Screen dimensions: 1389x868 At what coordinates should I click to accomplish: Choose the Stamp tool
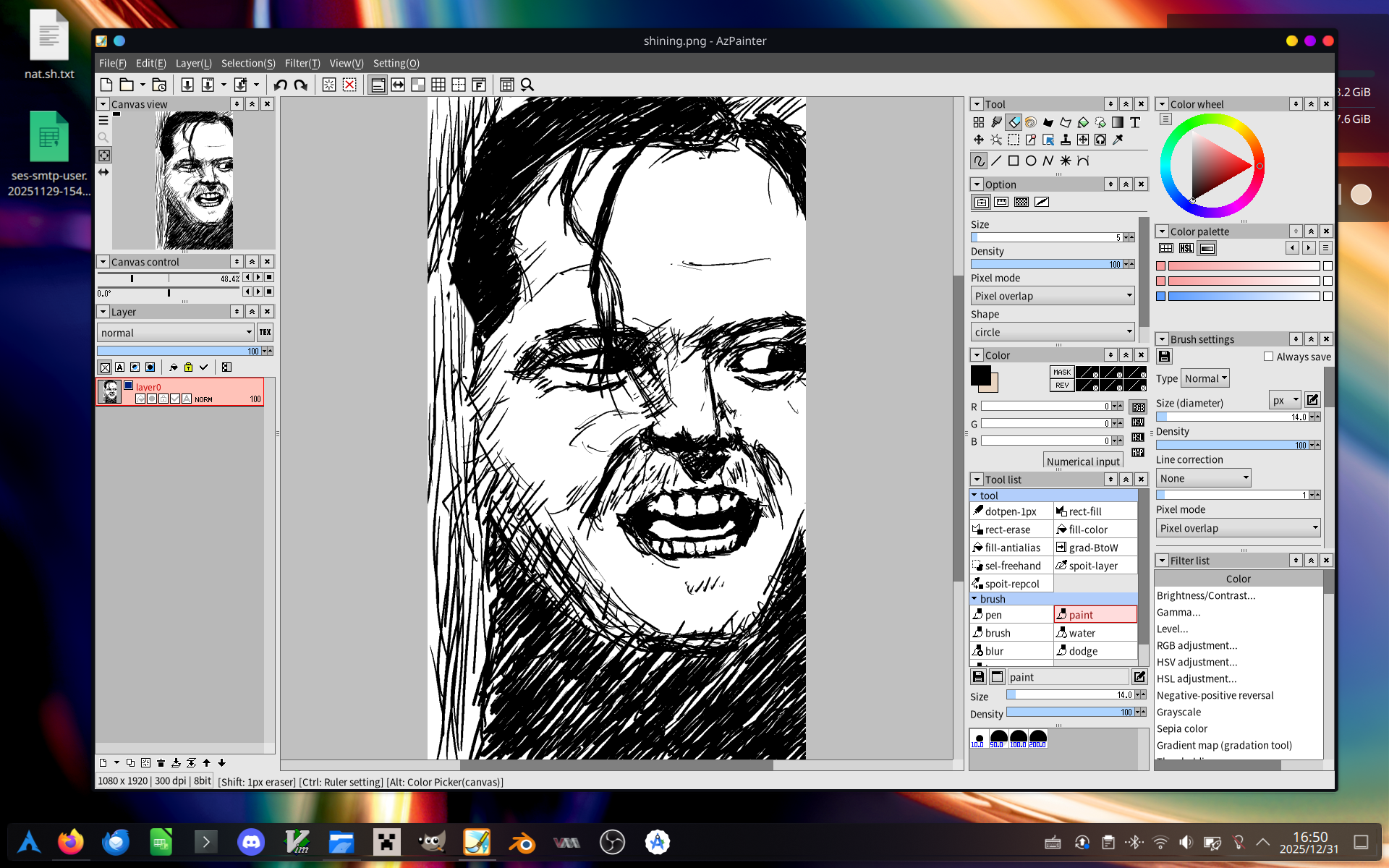(x=1066, y=140)
